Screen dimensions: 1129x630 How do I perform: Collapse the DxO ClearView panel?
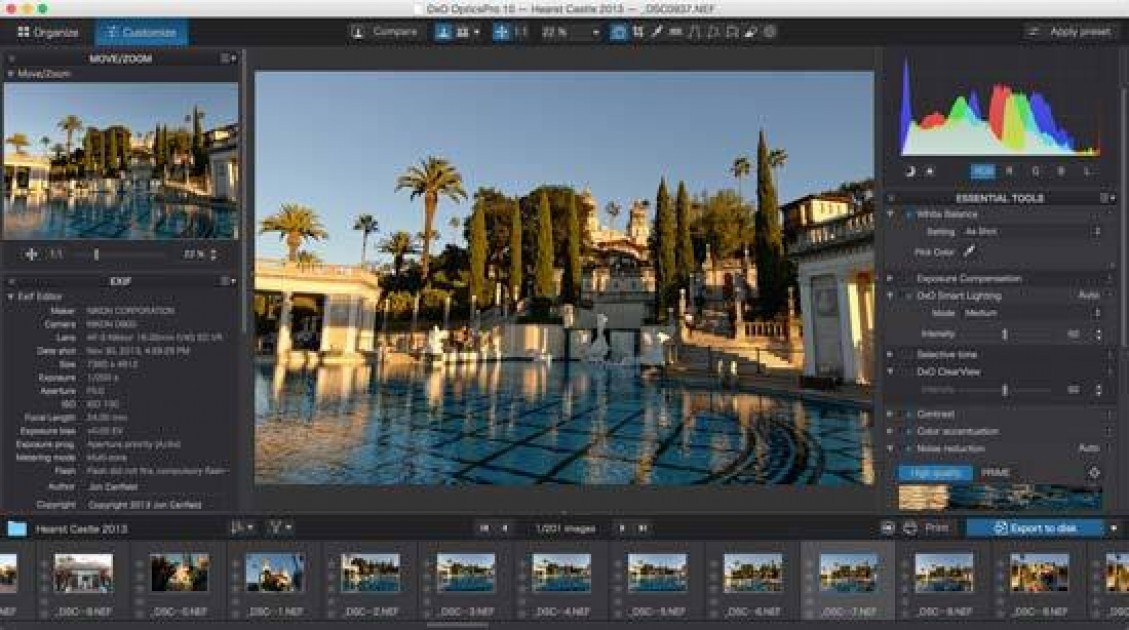pyautogui.click(x=892, y=371)
